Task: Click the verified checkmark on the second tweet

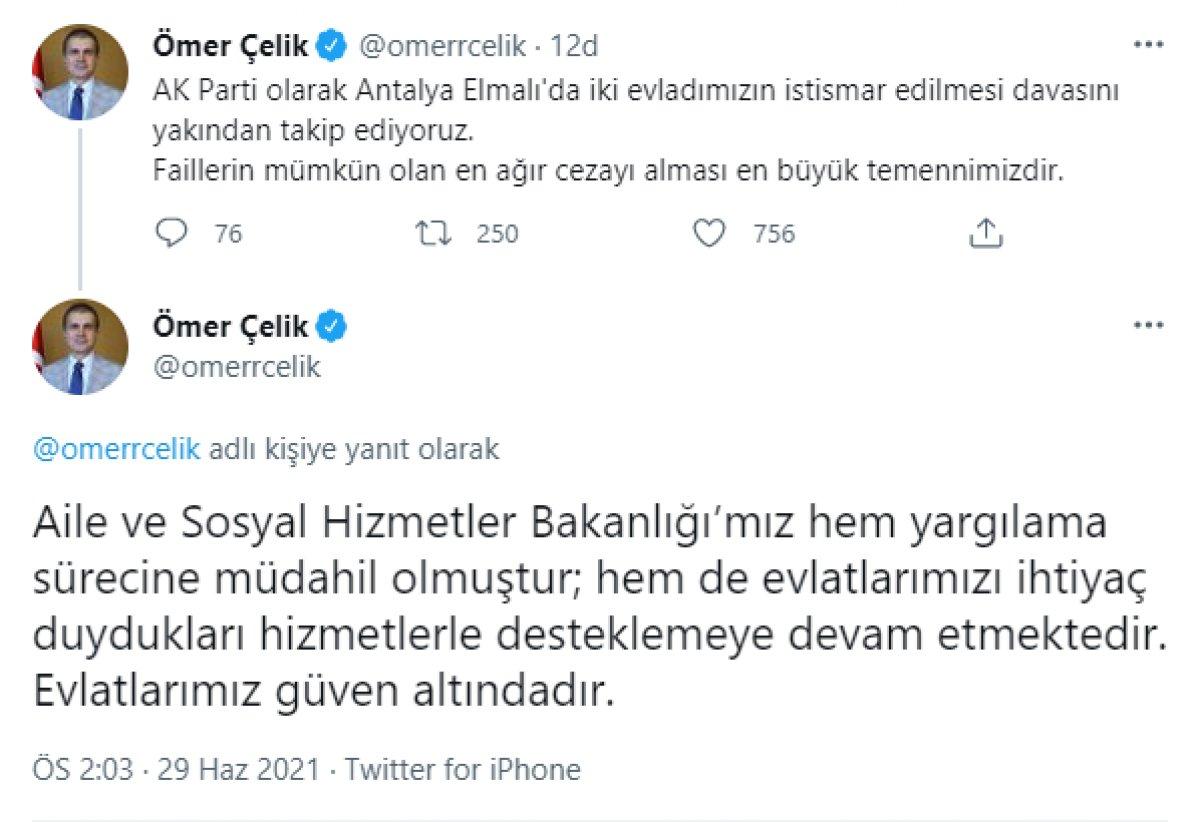Action: (329, 325)
